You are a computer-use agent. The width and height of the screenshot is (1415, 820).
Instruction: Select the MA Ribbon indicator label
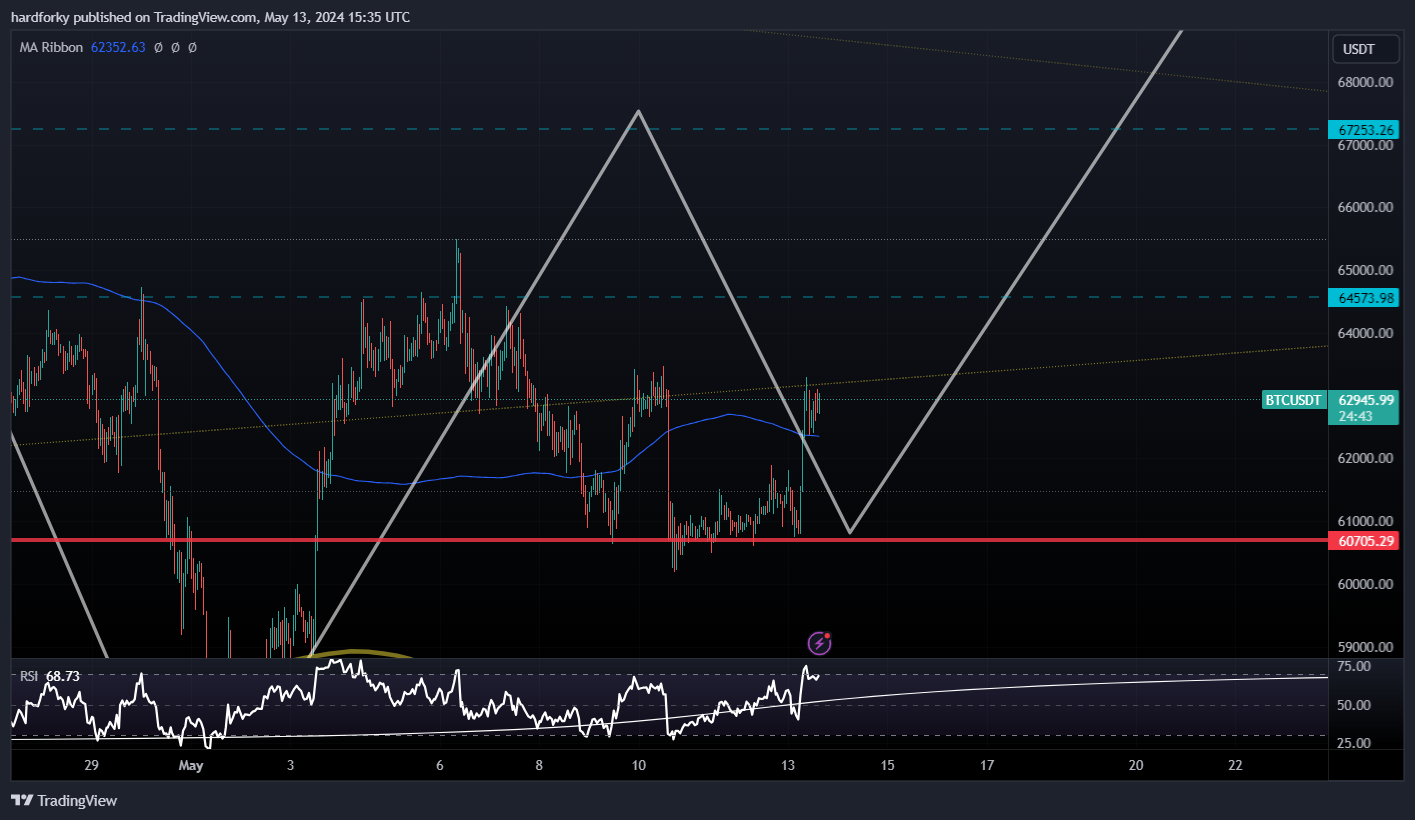51,47
